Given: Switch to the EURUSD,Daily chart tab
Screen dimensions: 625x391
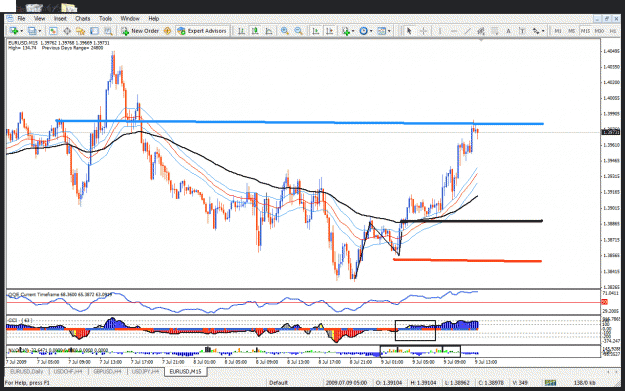Looking at the screenshot, I should 27,371.
